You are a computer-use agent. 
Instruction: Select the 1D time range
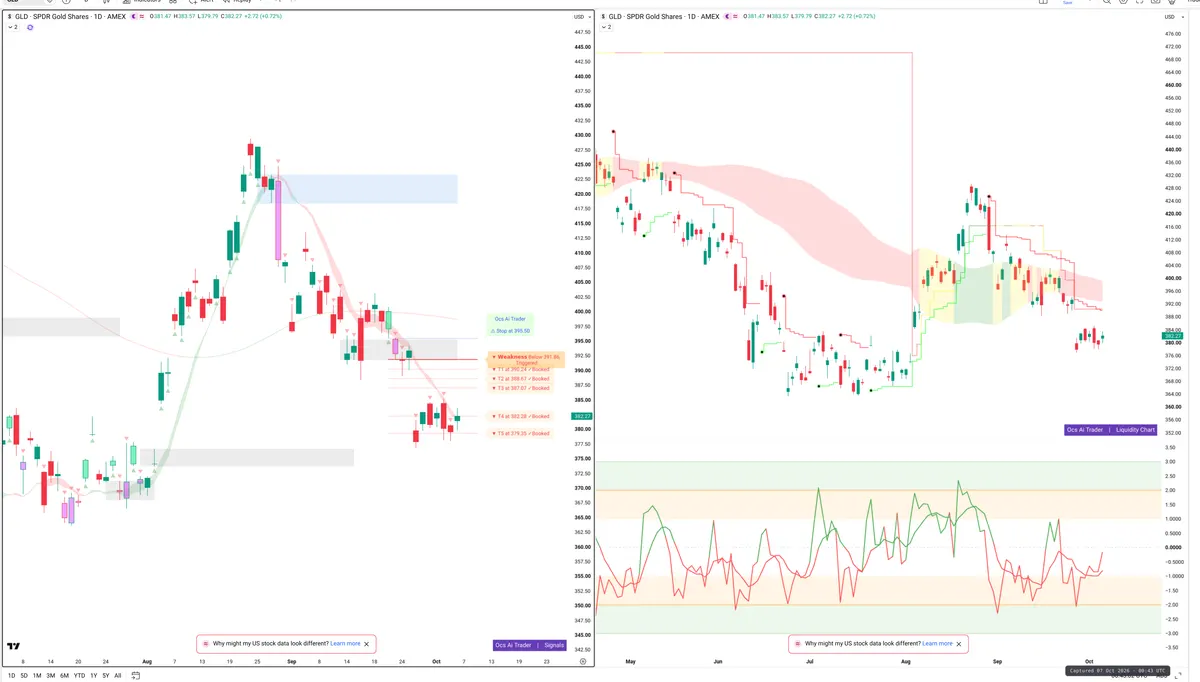click(11, 676)
